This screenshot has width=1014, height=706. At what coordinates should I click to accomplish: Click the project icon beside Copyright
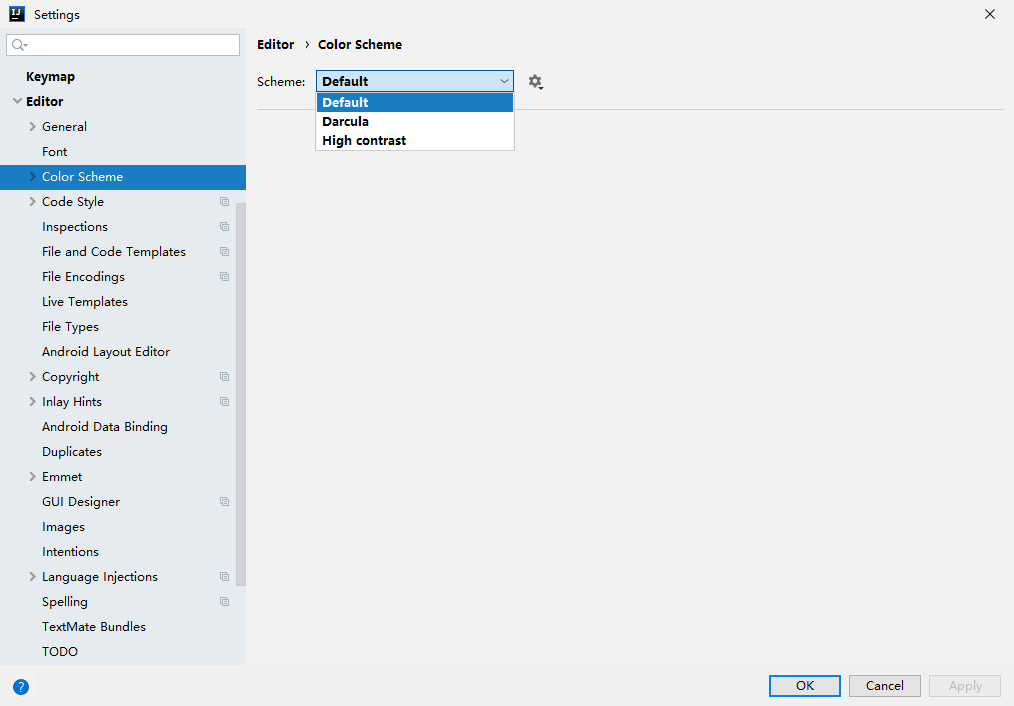224,377
